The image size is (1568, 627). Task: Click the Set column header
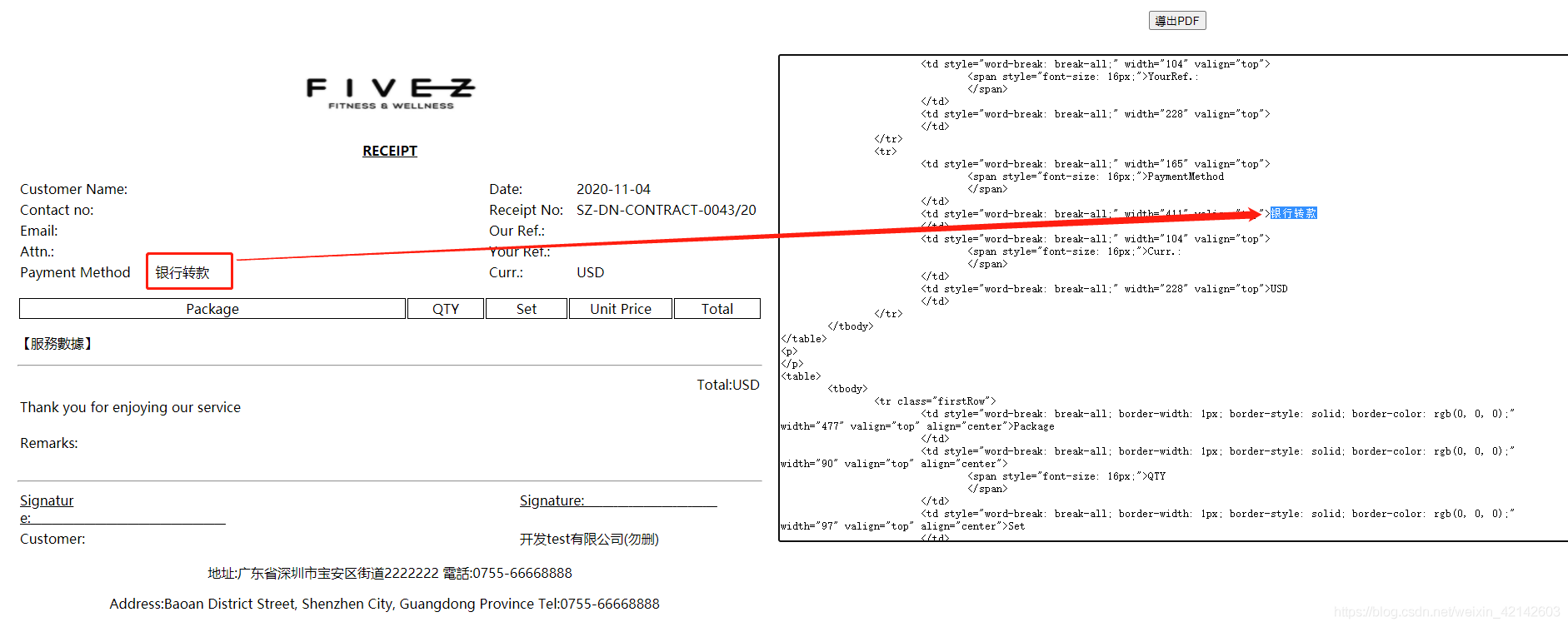pyautogui.click(x=527, y=309)
